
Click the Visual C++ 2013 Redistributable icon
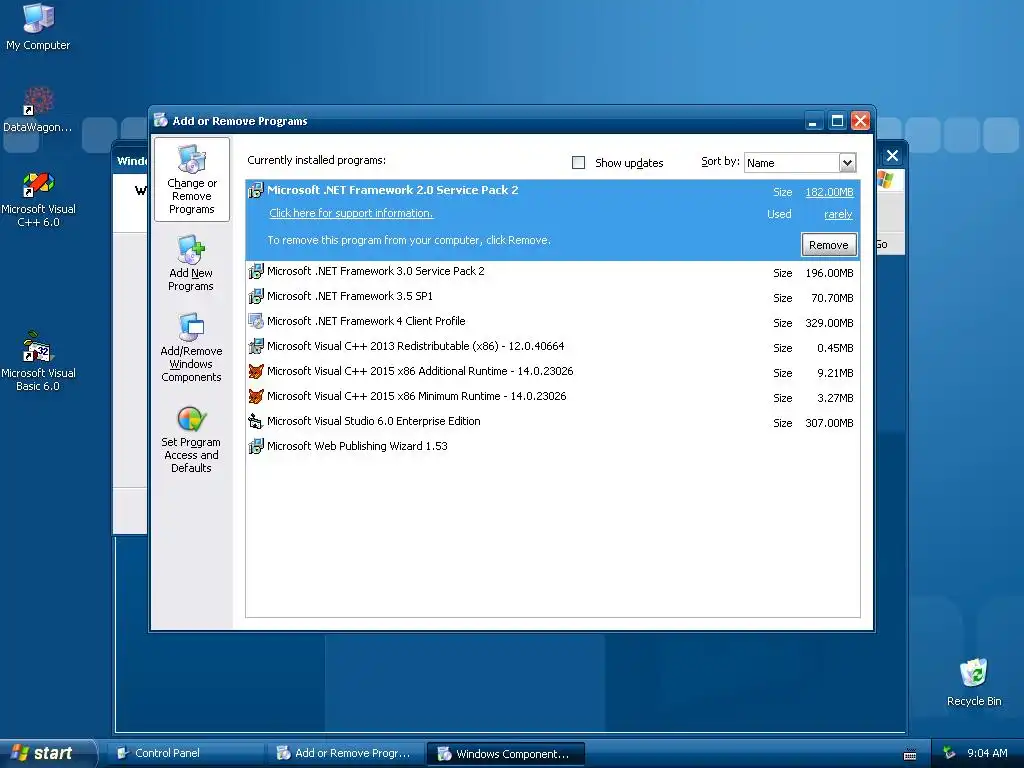(x=256, y=346)
